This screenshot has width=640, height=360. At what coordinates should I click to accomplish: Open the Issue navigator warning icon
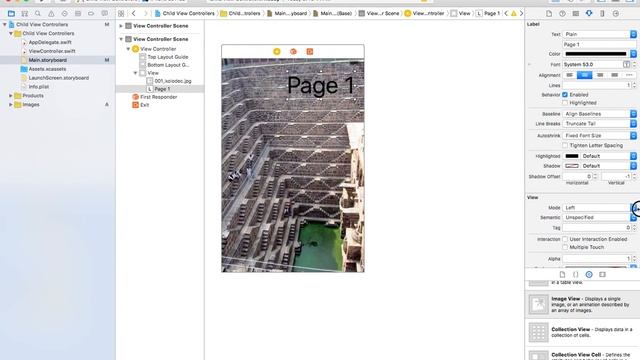click(x=51, y=13)
